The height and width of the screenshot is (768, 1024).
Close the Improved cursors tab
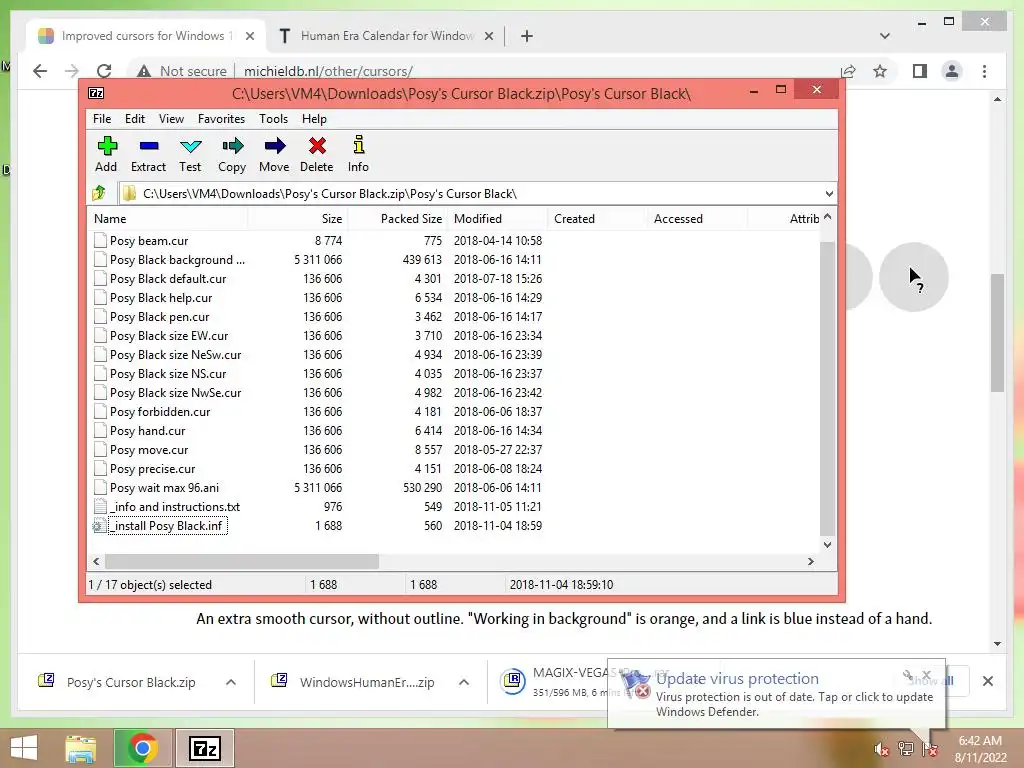(249, 36)
